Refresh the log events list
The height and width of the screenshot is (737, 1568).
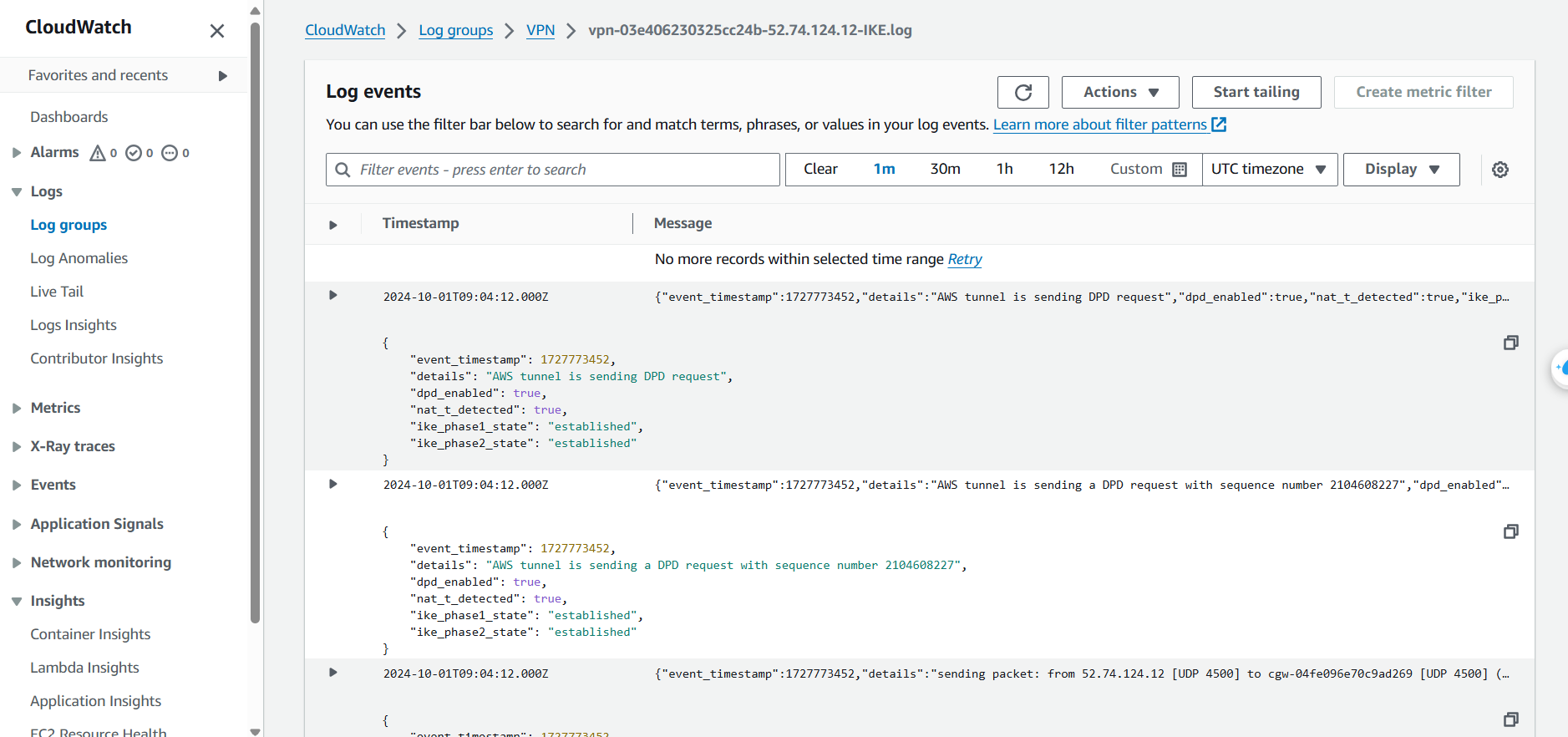1023,92
